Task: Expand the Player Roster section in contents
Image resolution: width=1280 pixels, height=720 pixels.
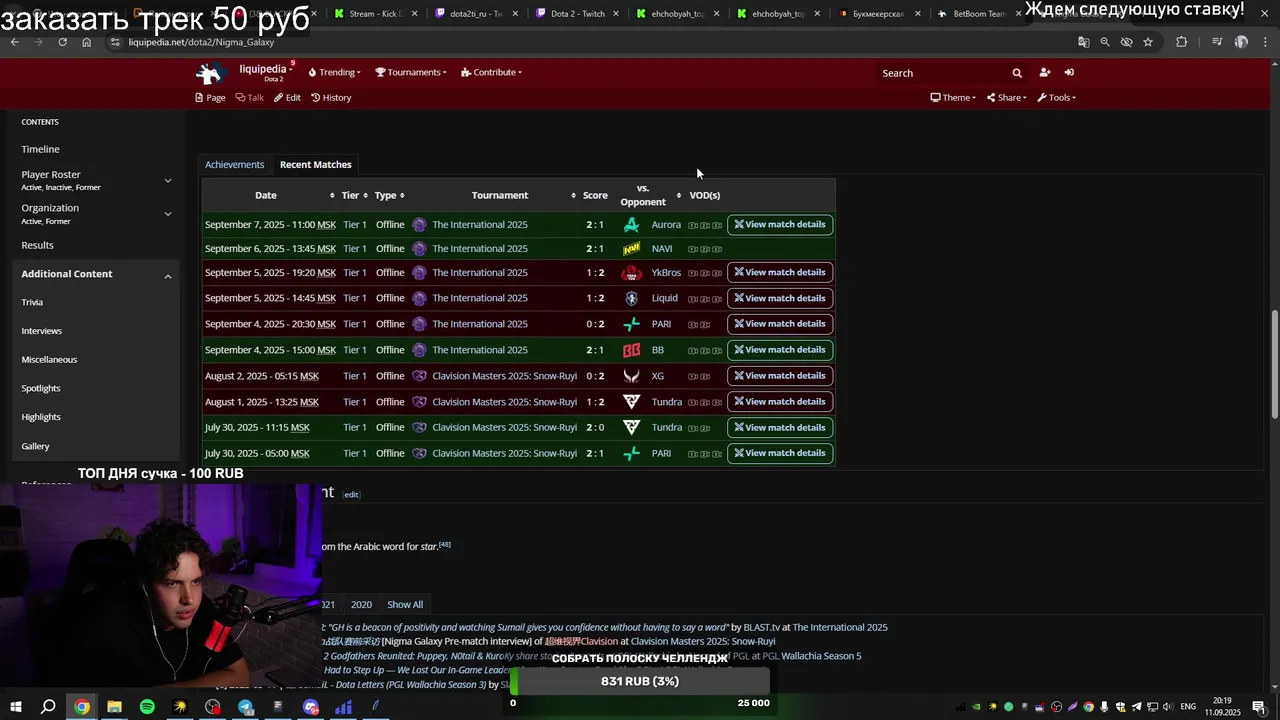Action: [168, 180]
